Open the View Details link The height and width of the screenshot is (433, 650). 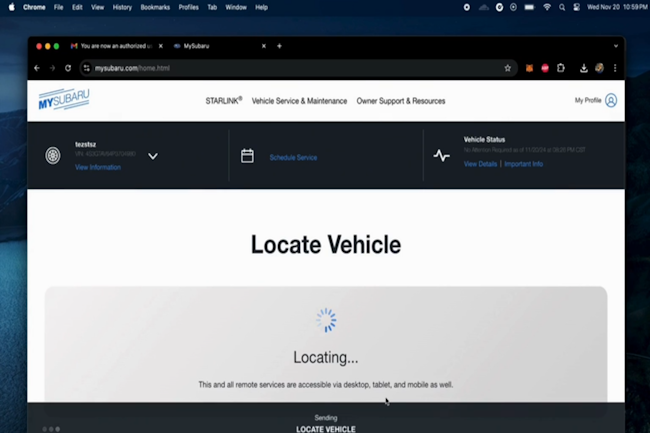[x=480, y=164]
